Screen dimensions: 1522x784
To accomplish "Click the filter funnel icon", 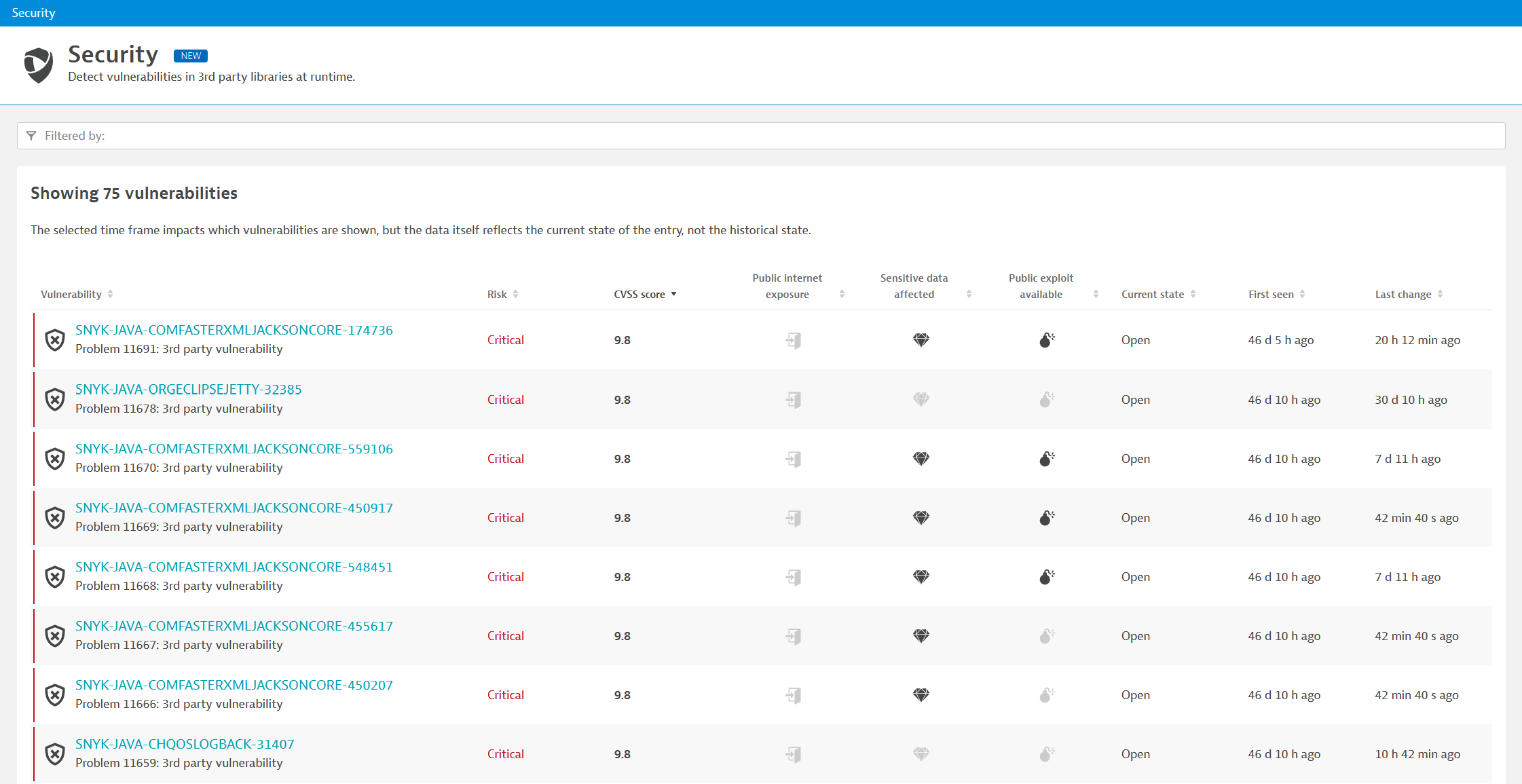I will [x=31, y=136].
